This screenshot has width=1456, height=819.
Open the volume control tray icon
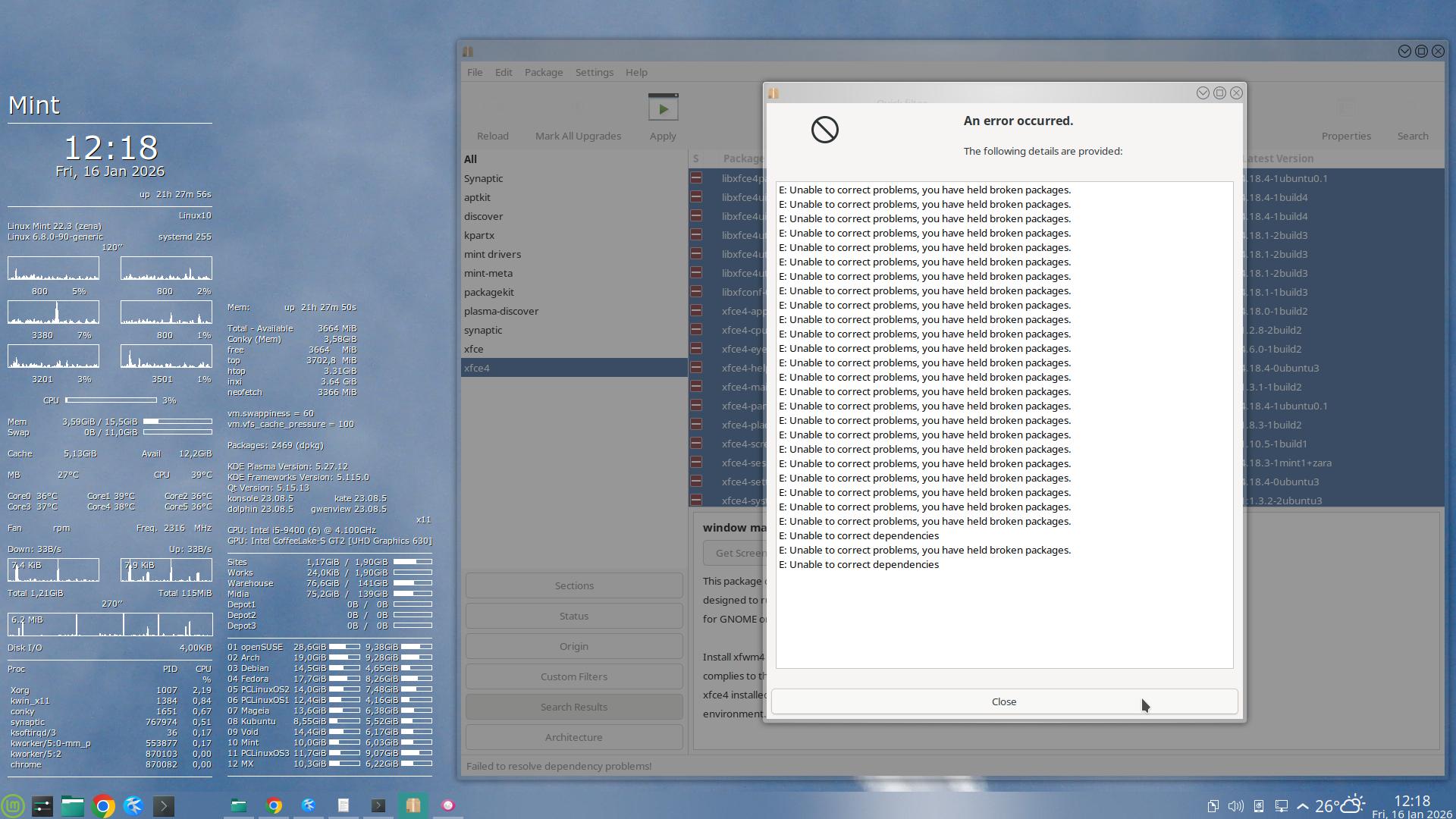click(x=1235, y=806)
